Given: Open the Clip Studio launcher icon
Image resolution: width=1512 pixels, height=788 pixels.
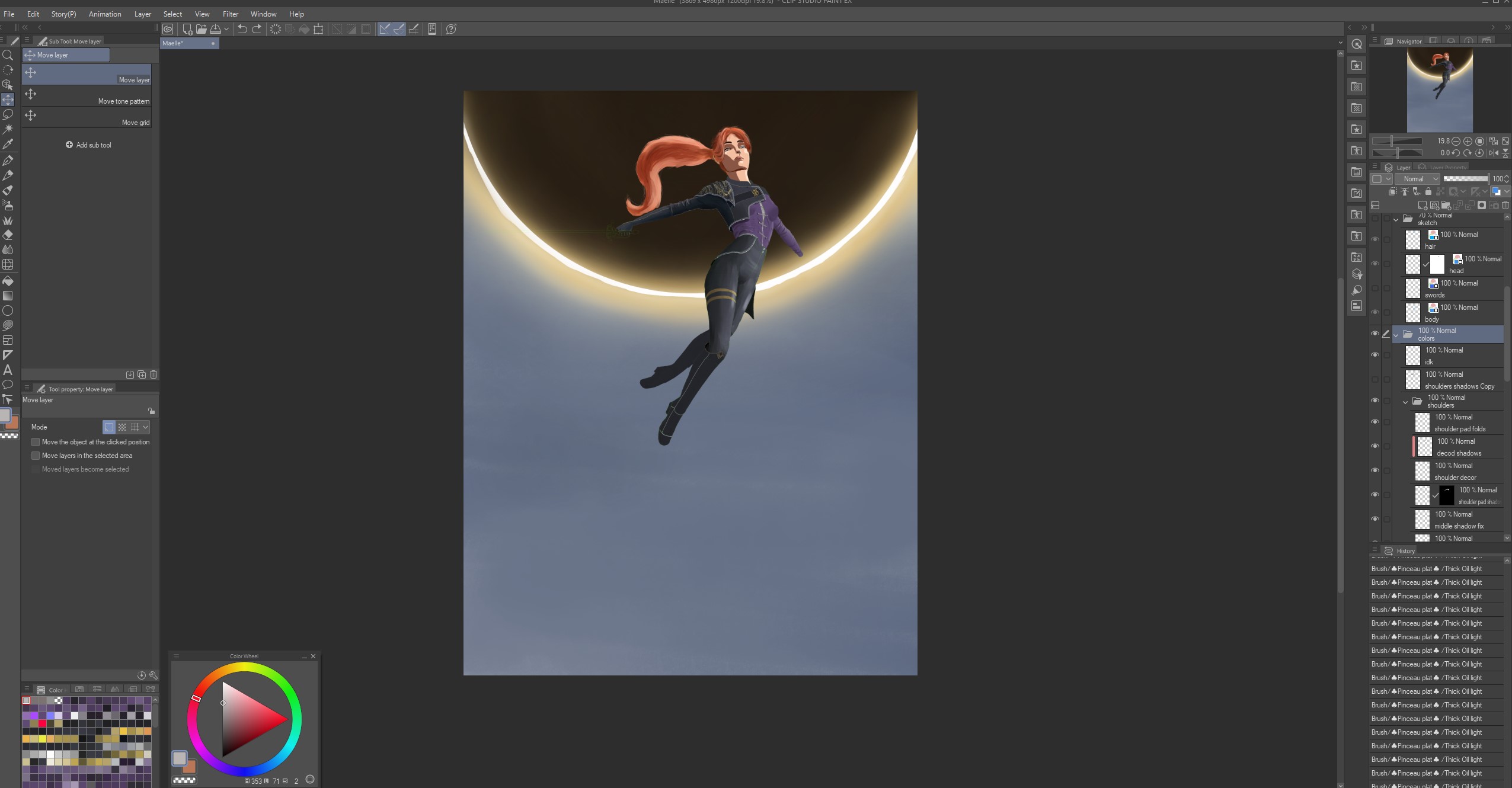Looking at the screenshot, I should pyautogui.click(x=168, y=29).
